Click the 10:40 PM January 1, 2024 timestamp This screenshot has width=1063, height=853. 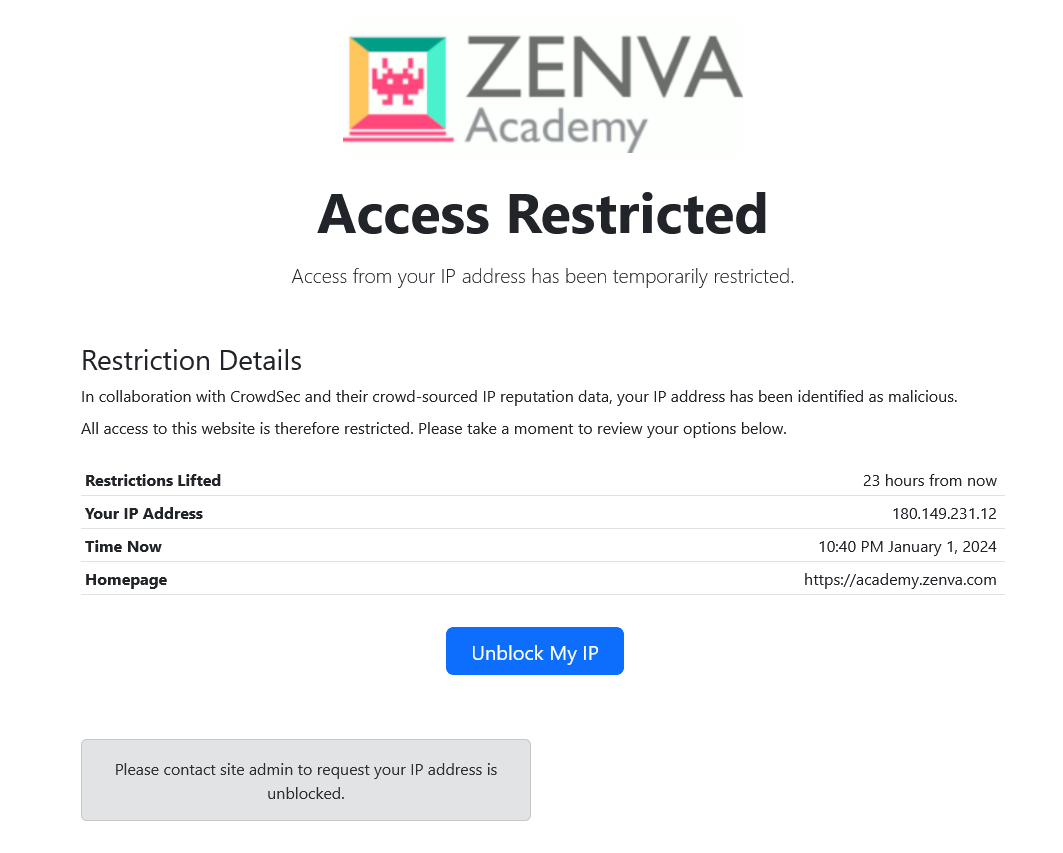point(907,547)
